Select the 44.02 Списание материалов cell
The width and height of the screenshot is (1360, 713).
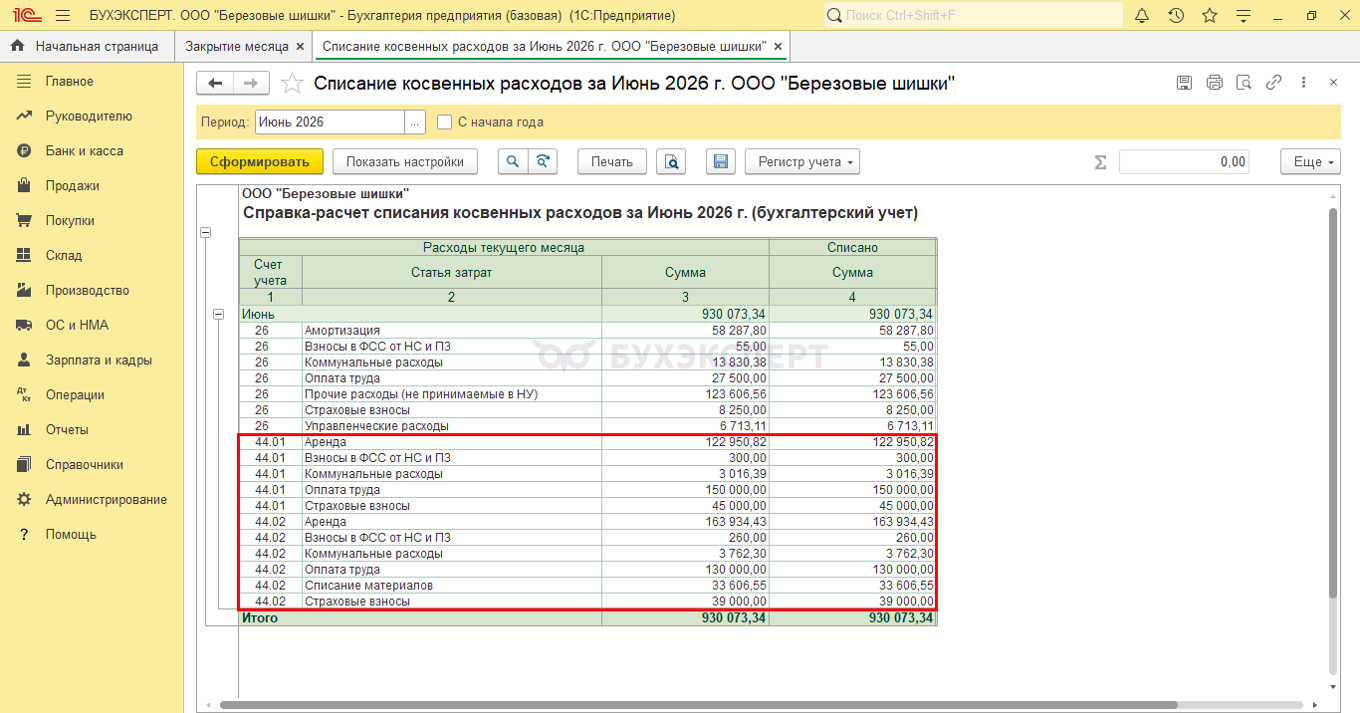452,585
